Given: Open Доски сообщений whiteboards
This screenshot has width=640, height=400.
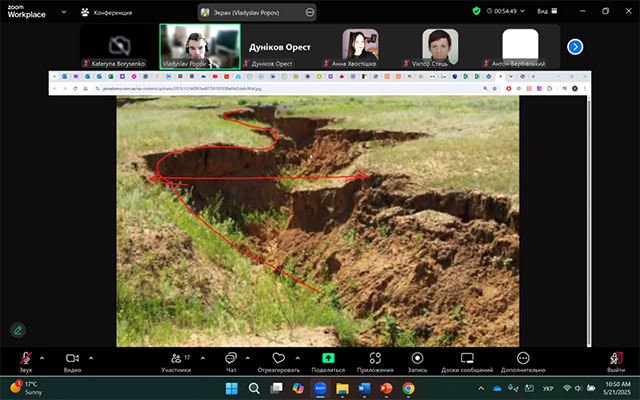Looking at the screenshot, I should [467, 359].
